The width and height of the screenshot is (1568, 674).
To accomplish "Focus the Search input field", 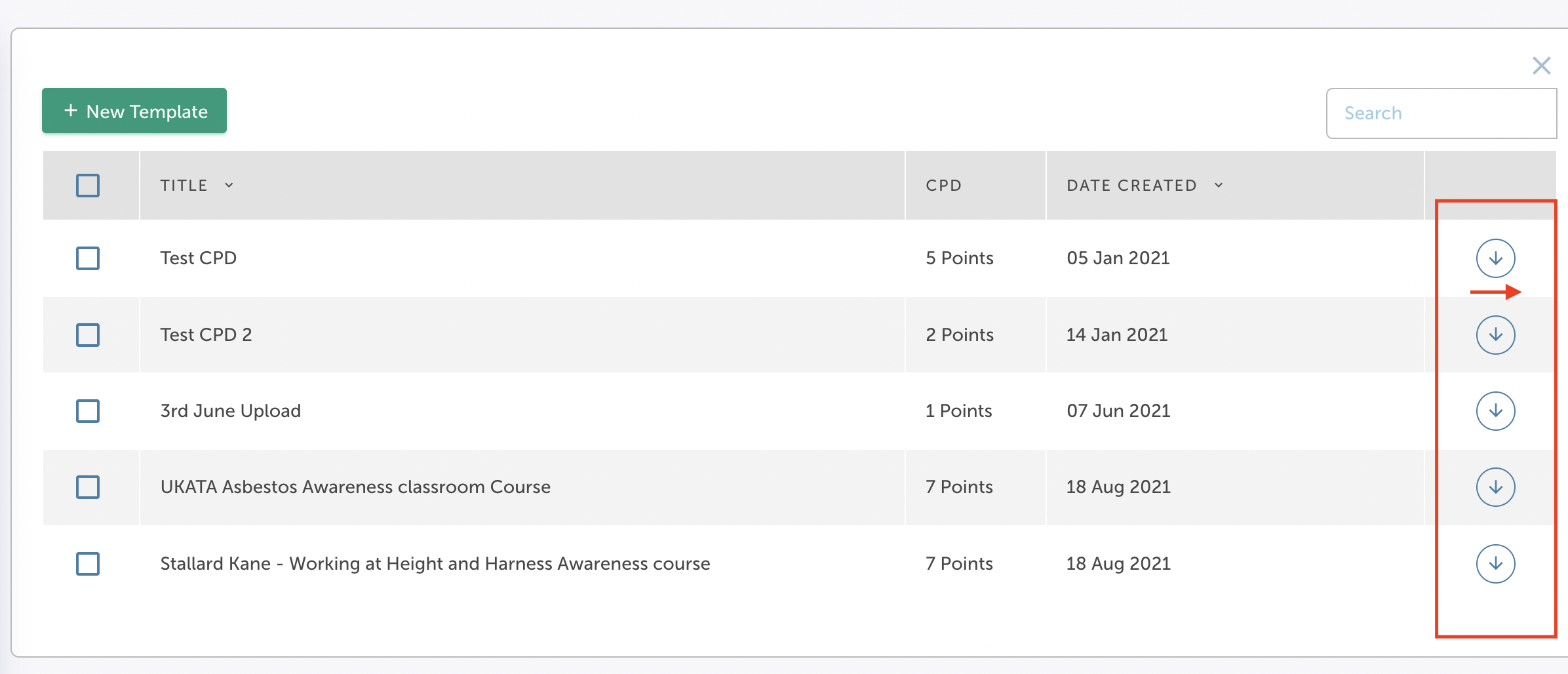I will tap(1441, 113).
